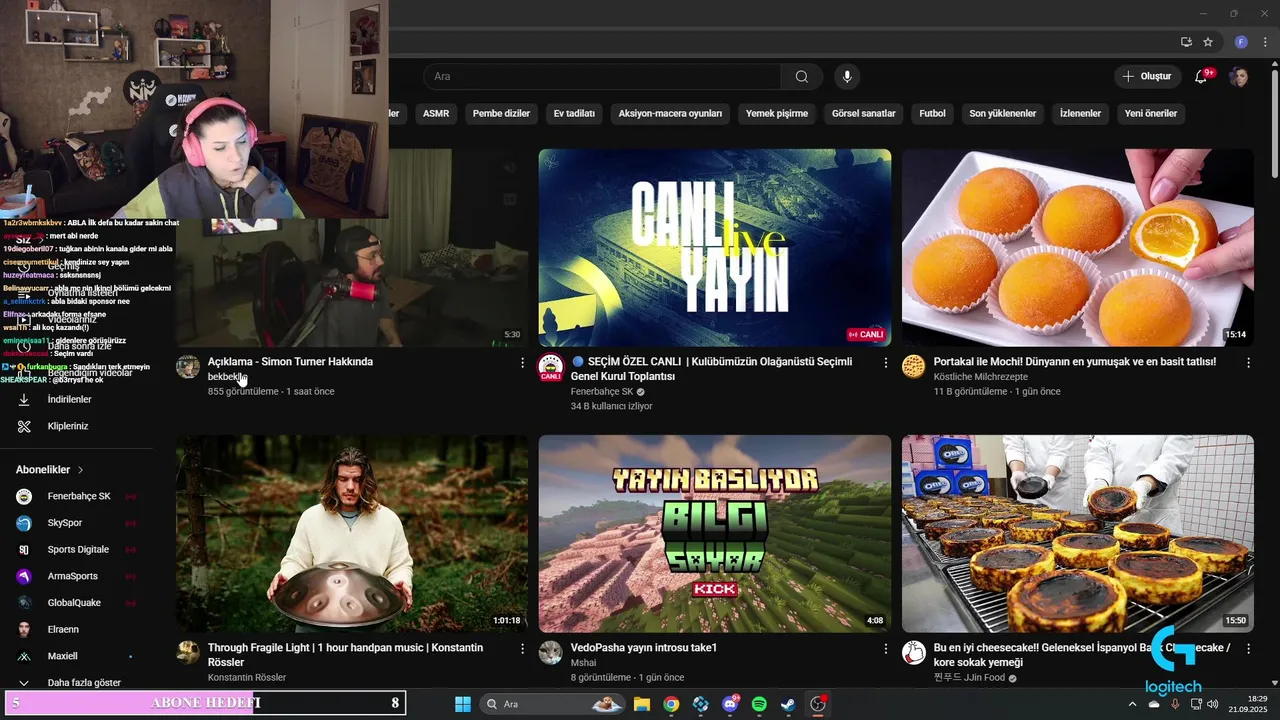Screen dimensions: 1280x720
Task: Open options menu for Açıklama - Simon Turner video
Action: click(522, 363)
